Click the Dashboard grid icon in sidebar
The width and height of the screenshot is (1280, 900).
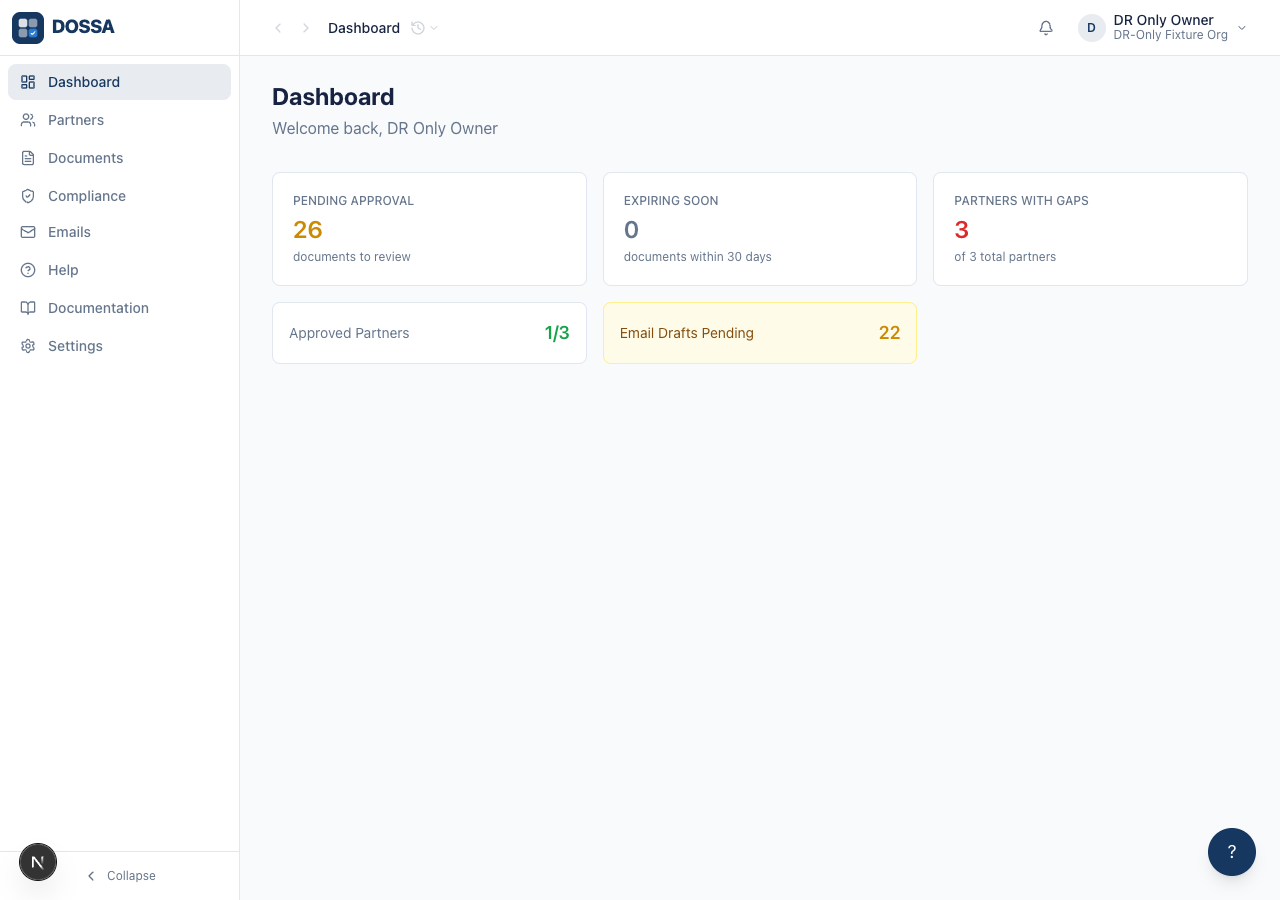pos(28,82)
